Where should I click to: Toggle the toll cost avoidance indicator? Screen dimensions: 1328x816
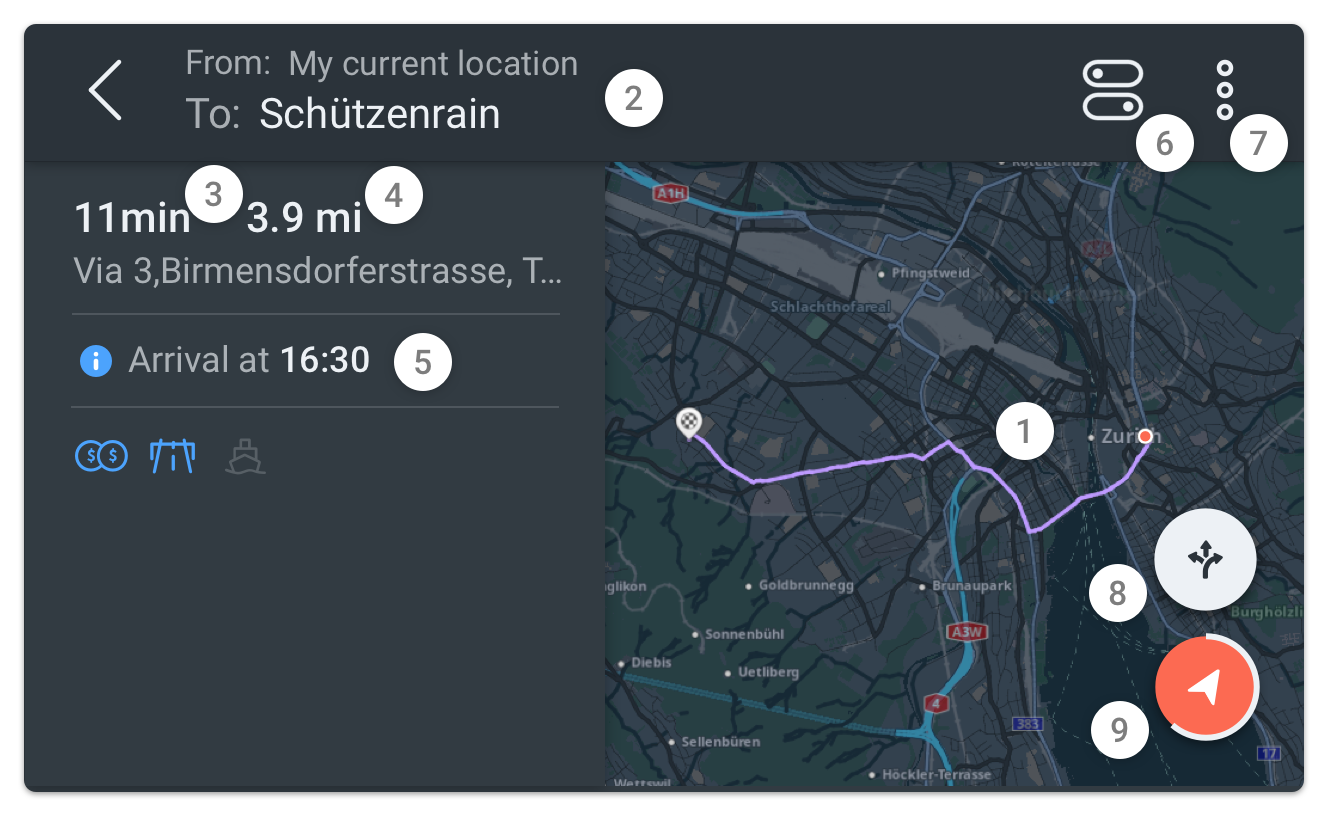pos(101,456)
